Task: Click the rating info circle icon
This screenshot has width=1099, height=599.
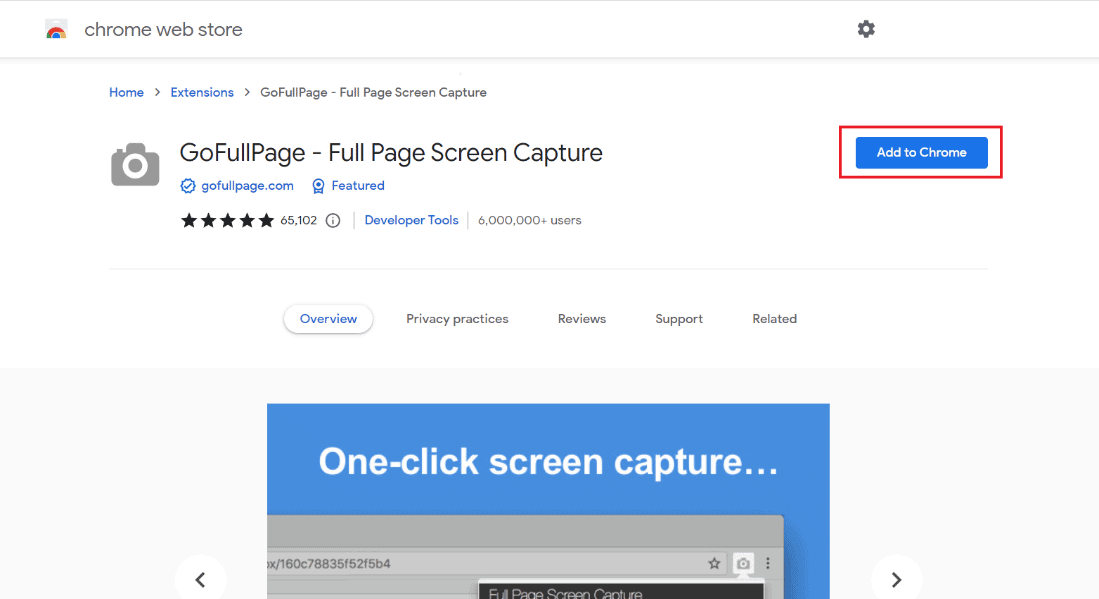Action: coord(333,221)
